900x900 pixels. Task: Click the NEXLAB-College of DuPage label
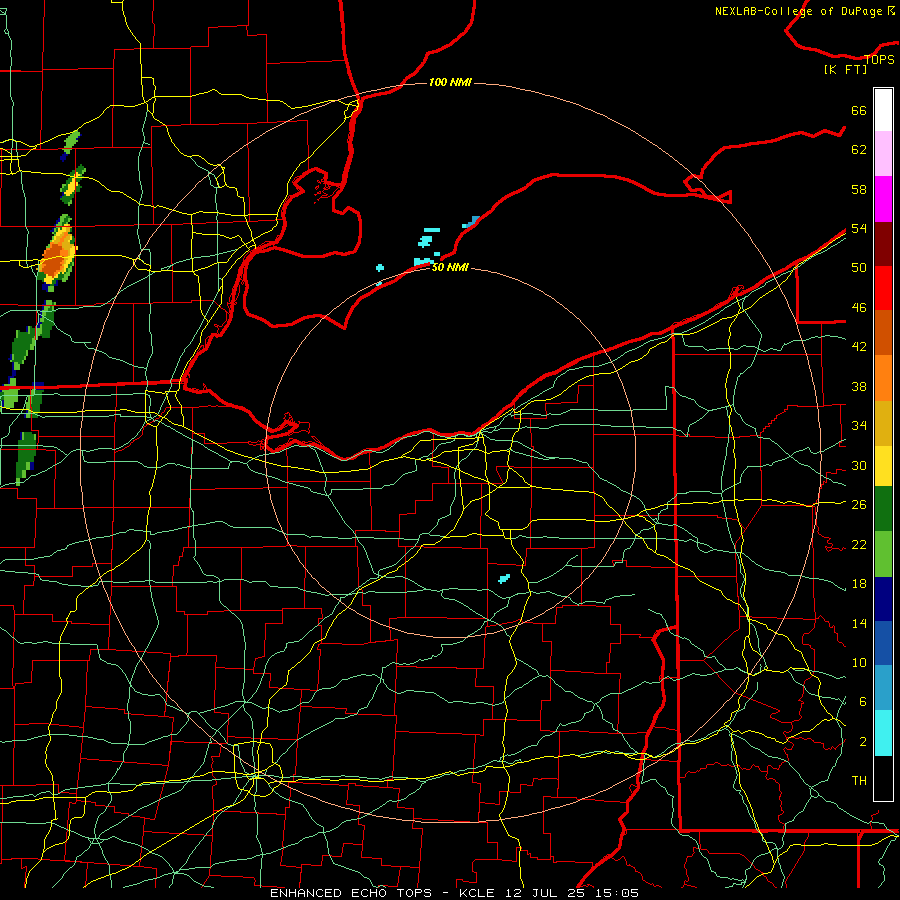(x=805, y=11)
